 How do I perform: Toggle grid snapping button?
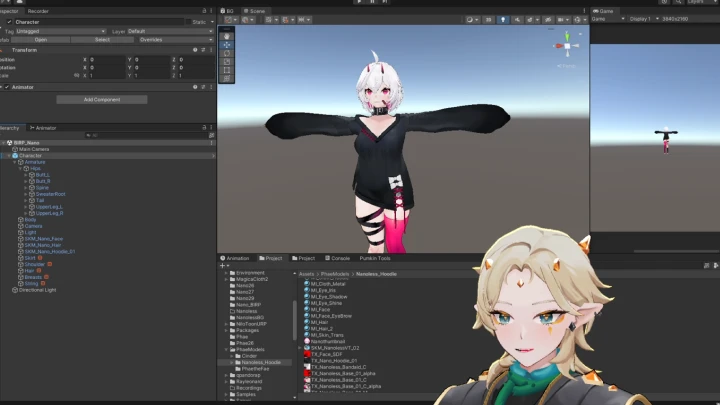click(285, 20)
